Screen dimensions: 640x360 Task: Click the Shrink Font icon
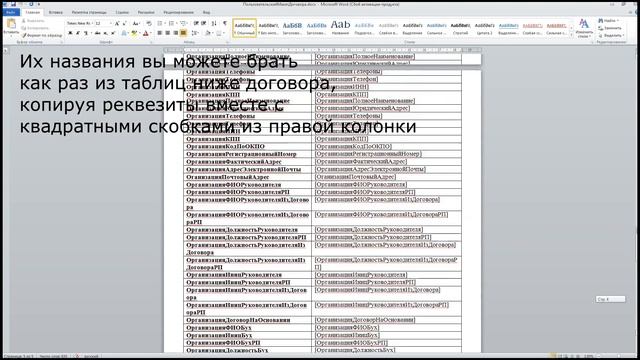click(x=124, y=24)
